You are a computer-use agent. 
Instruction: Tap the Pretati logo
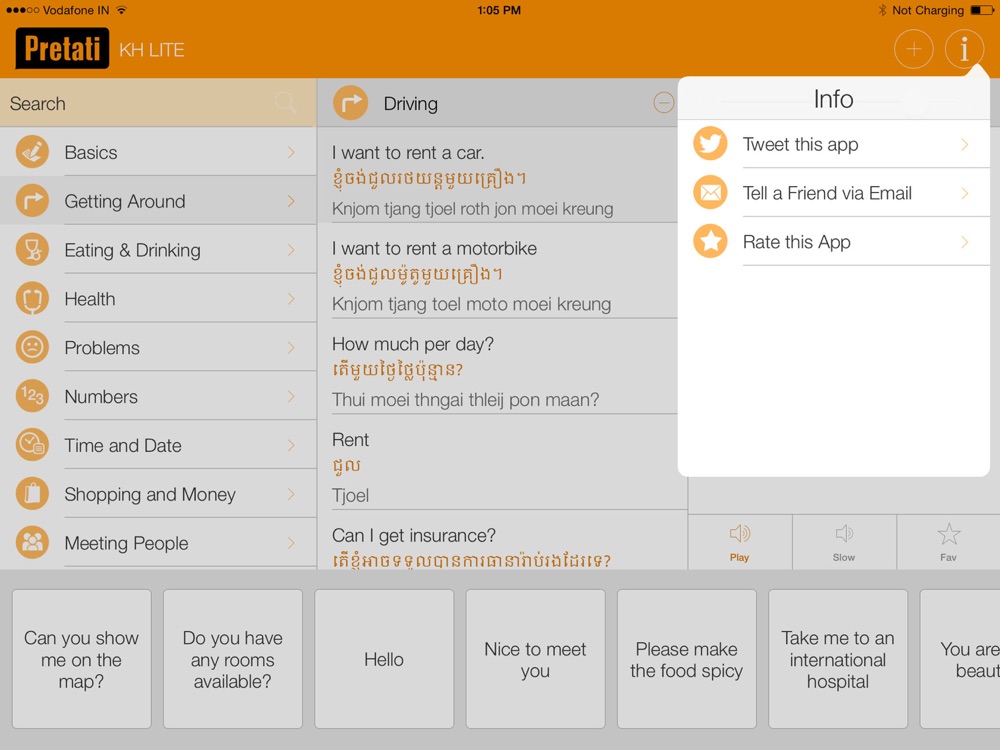point(62,48)
